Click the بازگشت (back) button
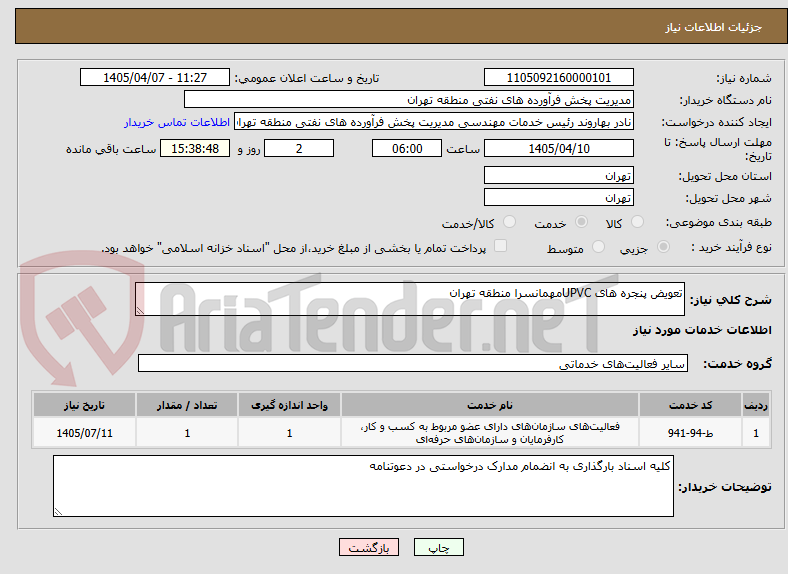788x574 pixels. pyautogui.click(x=369, y=547)
